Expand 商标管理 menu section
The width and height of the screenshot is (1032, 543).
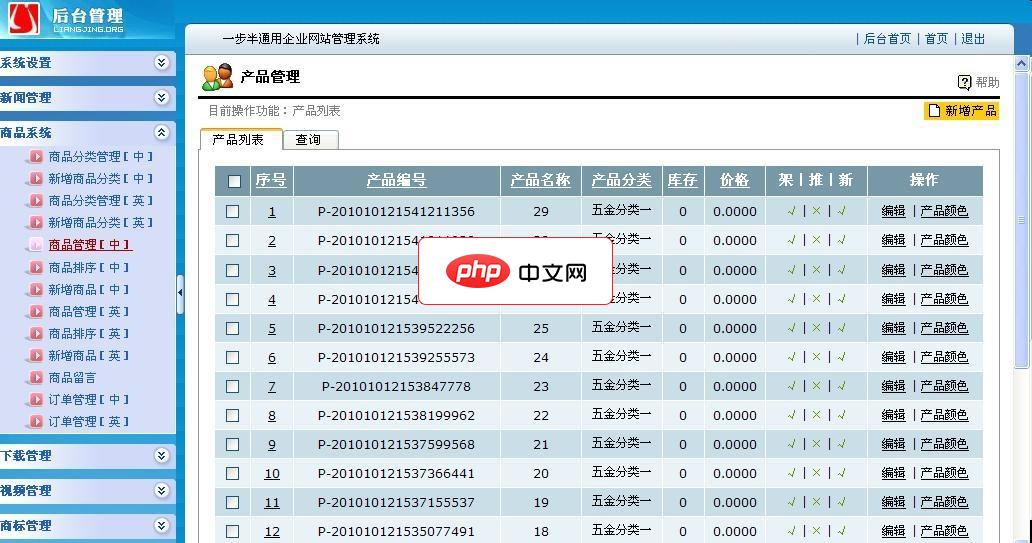pyautogui.click(x=161, y=525)
